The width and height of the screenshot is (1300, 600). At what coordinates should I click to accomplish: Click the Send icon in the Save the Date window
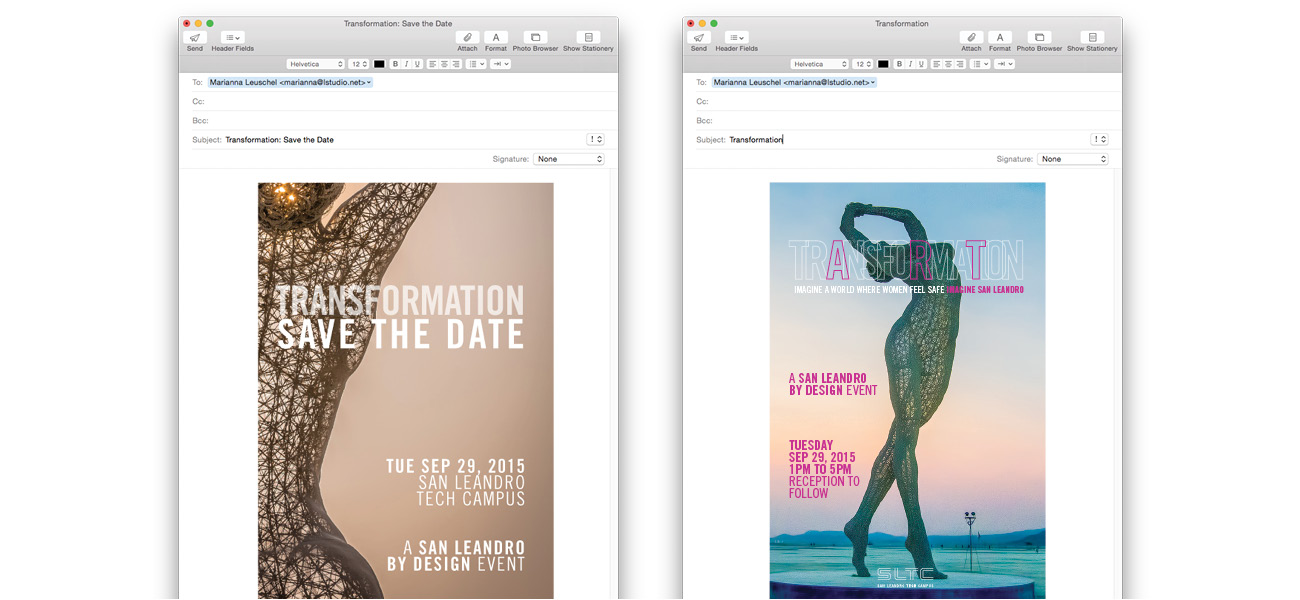click(194, 38)
